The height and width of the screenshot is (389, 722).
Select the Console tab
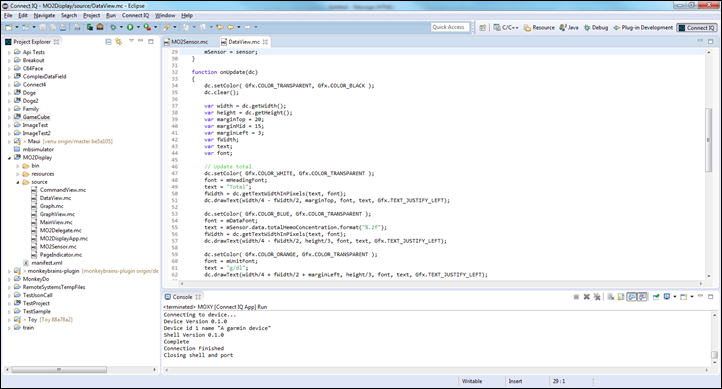182,297
